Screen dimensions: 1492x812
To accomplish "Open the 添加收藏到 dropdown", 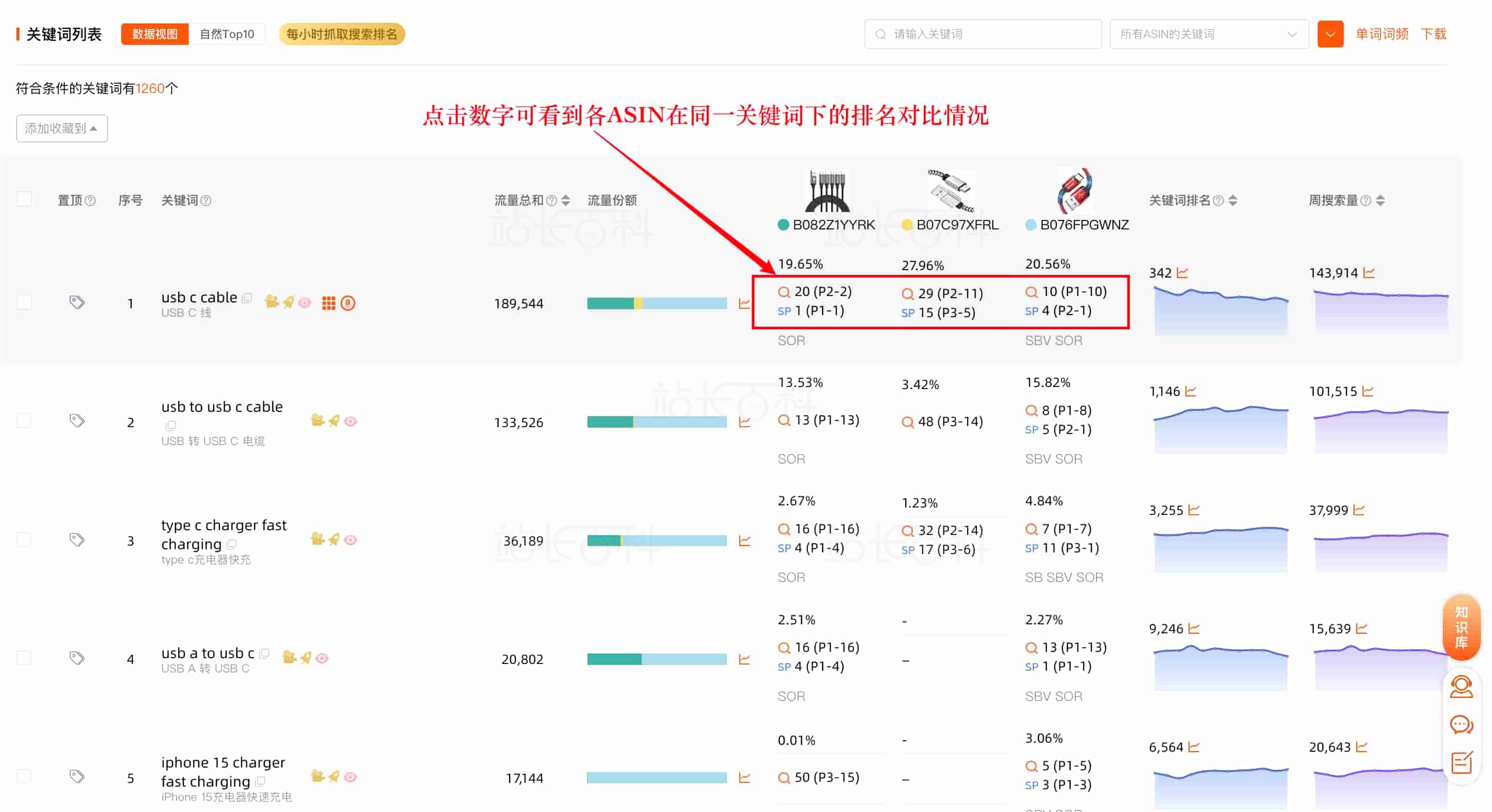I will pos(61,128).
